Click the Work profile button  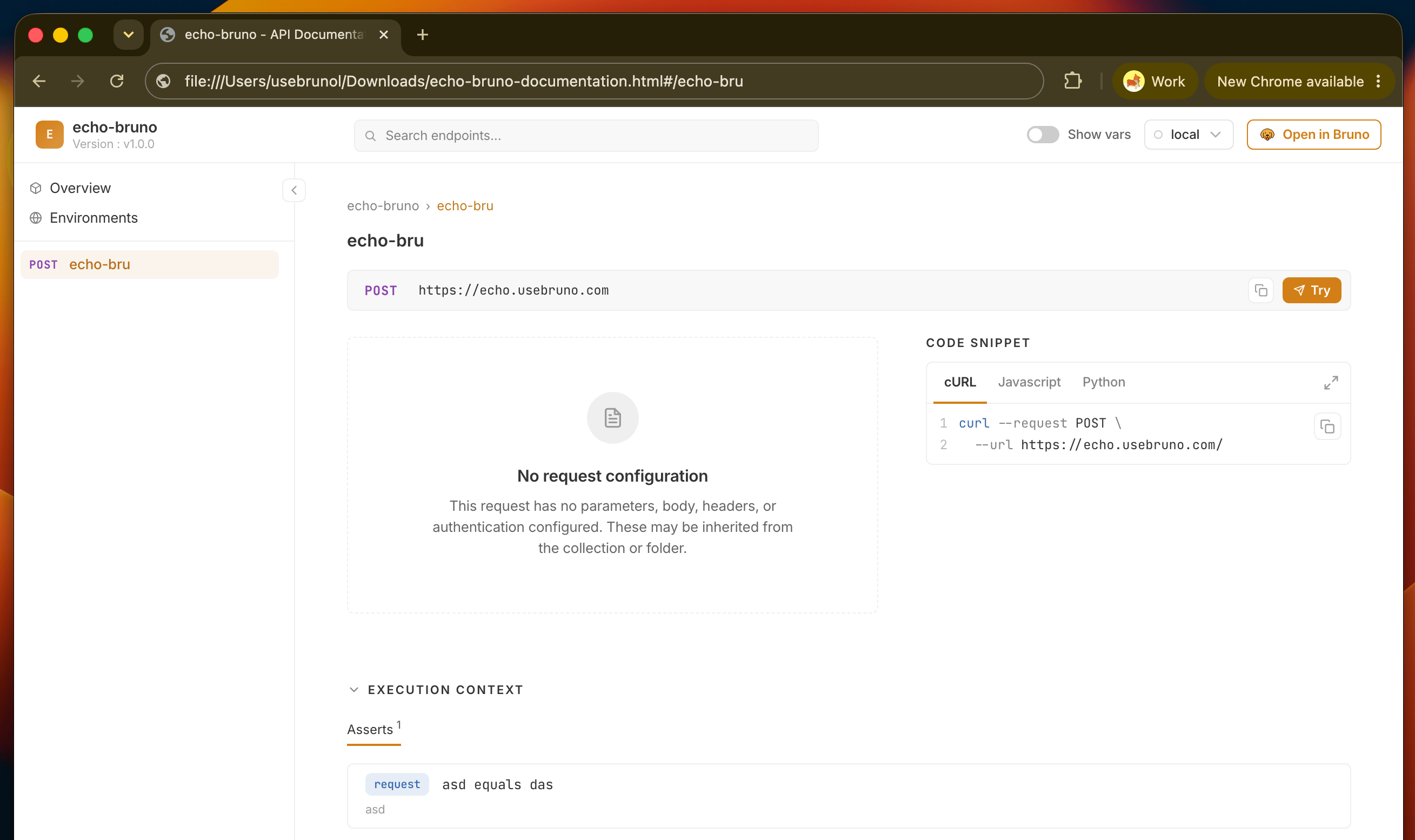pos(1154,82)
